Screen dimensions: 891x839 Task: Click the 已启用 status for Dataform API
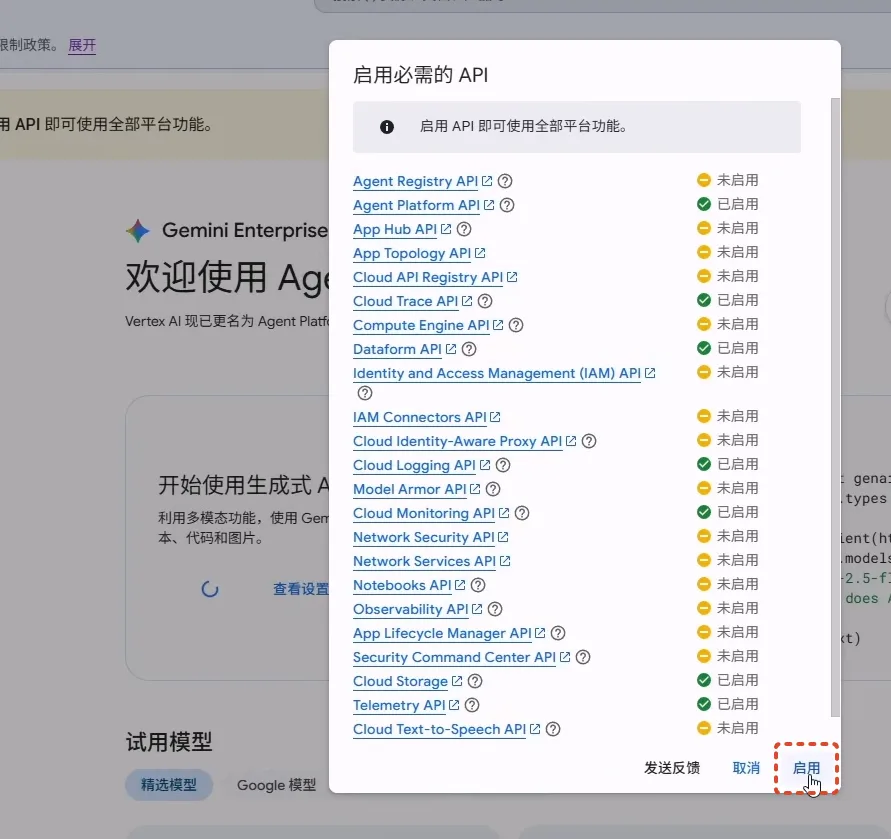(x=728, y=348)
